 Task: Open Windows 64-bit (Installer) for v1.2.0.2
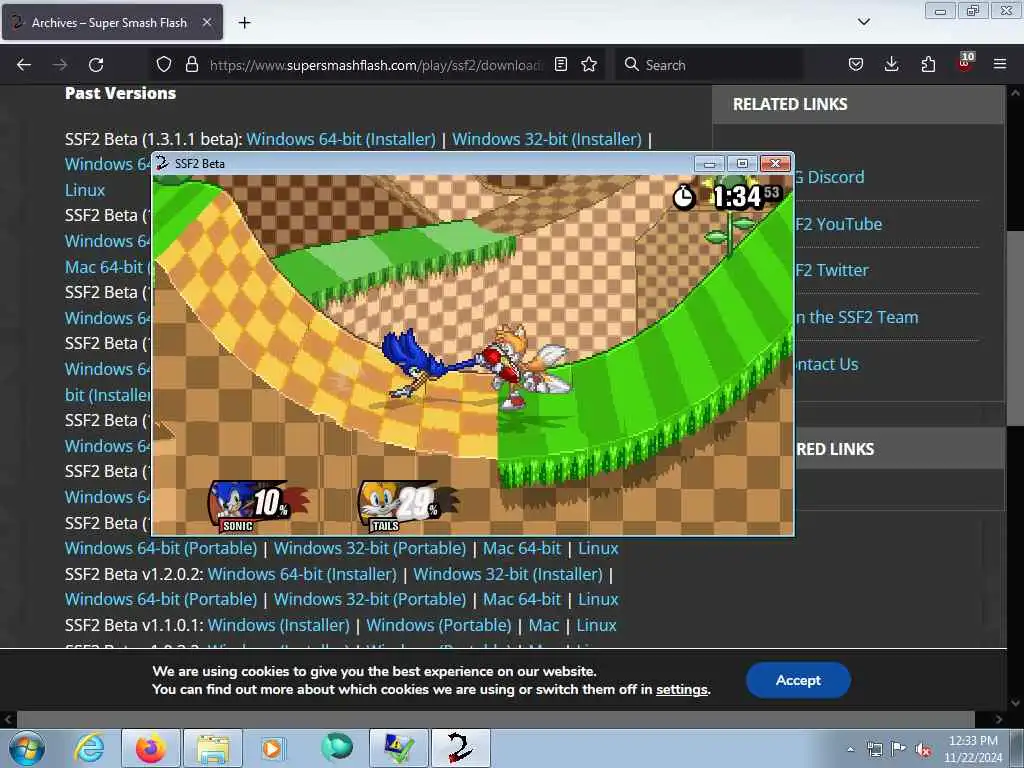point(302,574)
